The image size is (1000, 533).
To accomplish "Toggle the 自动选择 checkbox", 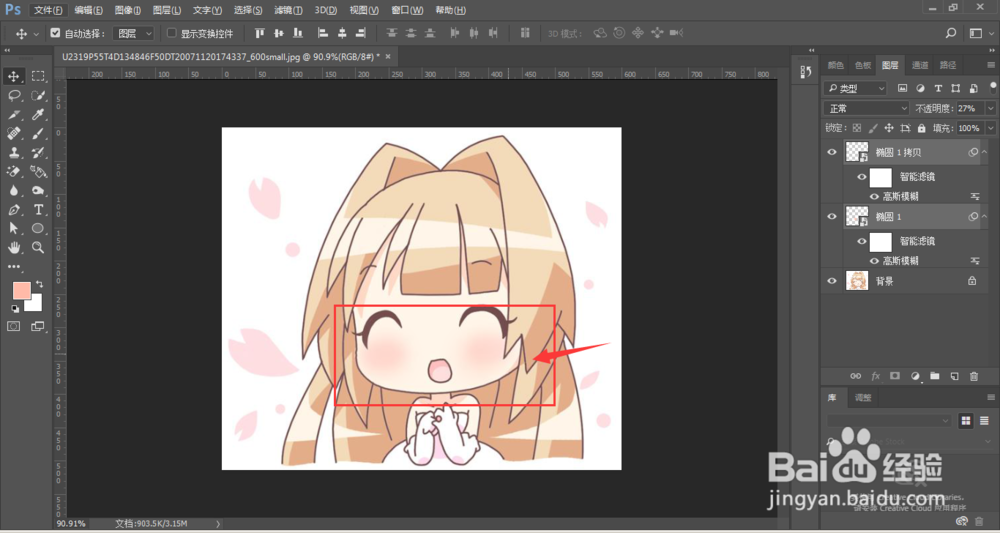I will pyautogui.click(x=55, y=33).
